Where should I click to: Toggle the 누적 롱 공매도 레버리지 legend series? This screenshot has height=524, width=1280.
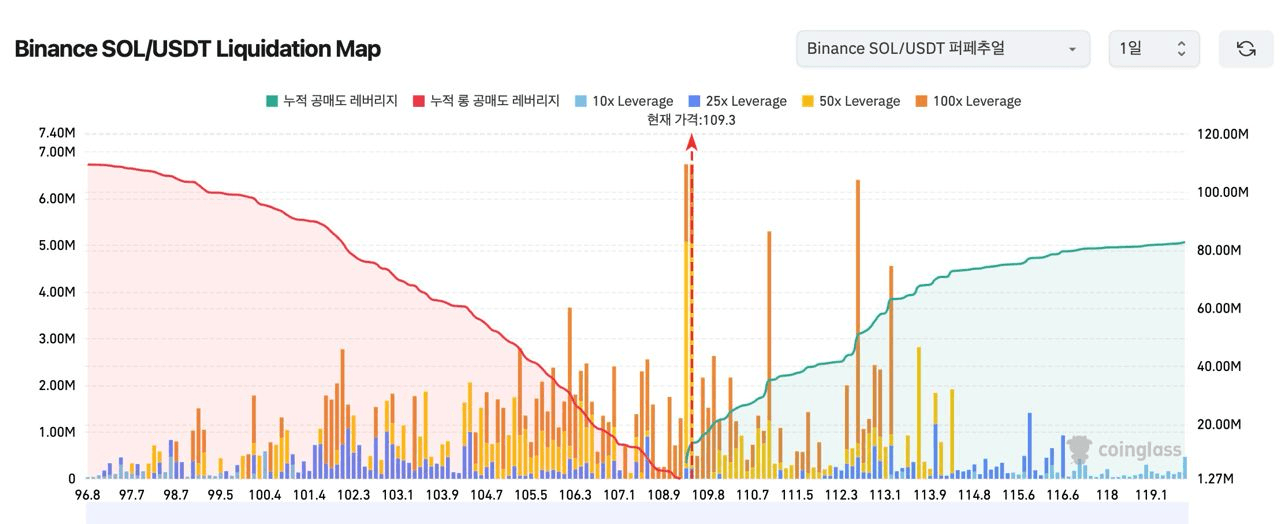tap(485, 101)
